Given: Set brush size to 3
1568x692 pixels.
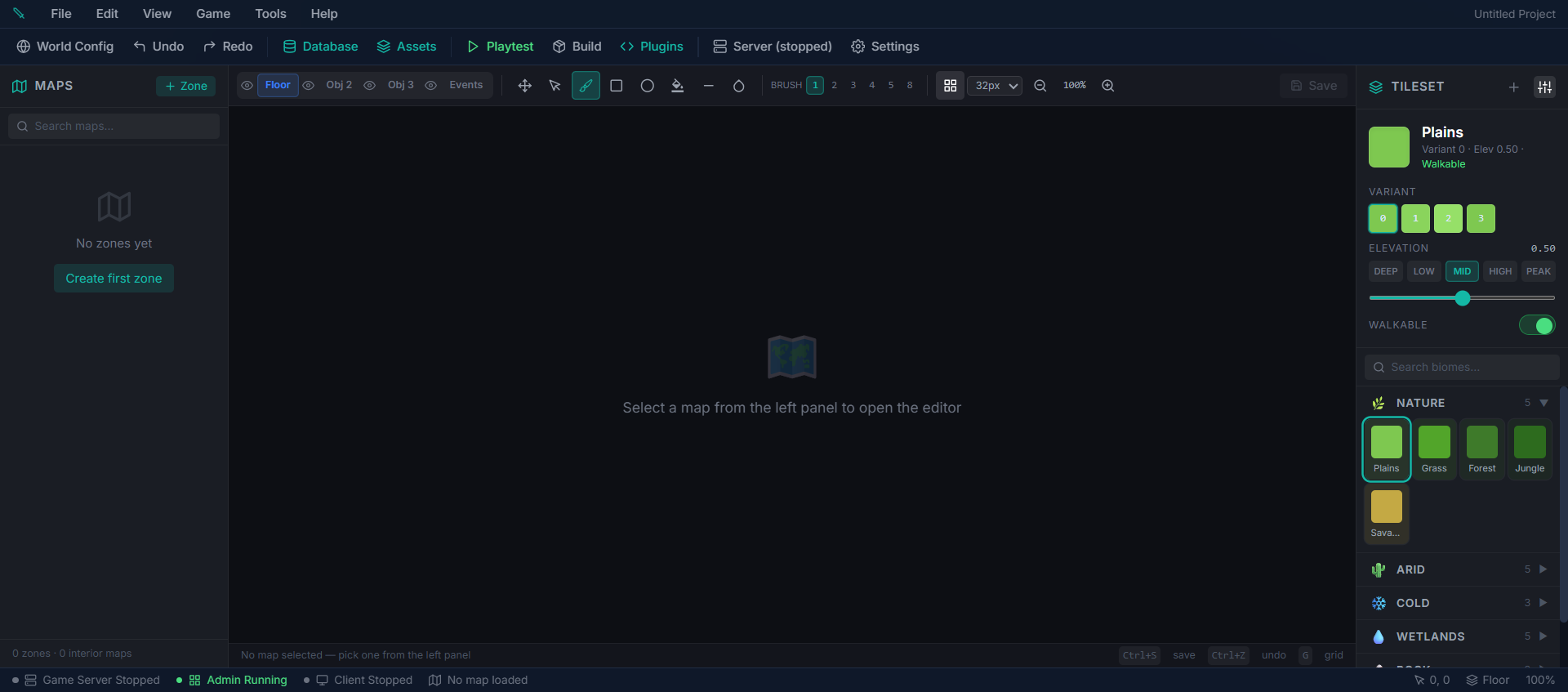Looking at the screenshot, I should [x=853, y=86].
